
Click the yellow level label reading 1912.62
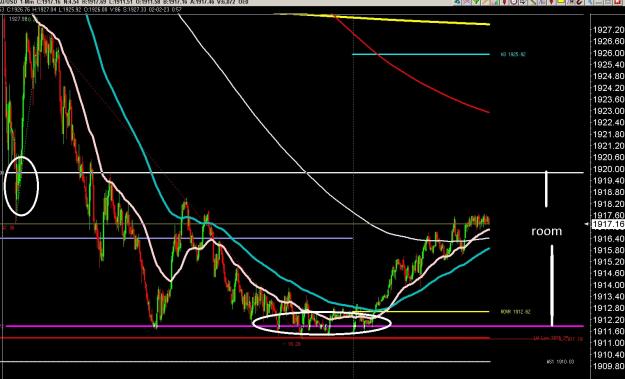(x=515, y=312)
